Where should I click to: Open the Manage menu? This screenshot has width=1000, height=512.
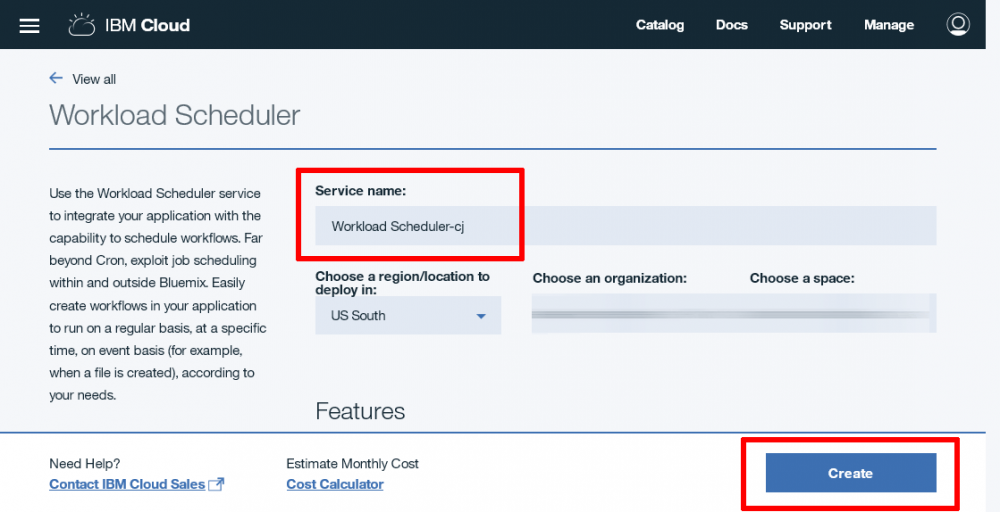(888, 25)
